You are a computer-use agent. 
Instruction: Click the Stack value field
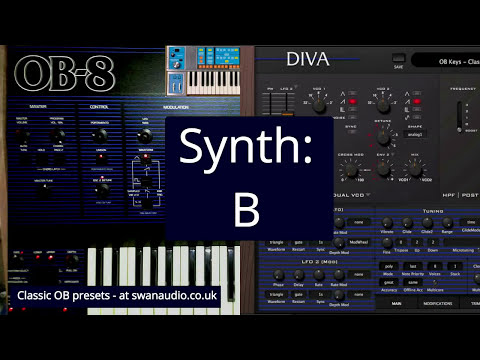point(455,266)
